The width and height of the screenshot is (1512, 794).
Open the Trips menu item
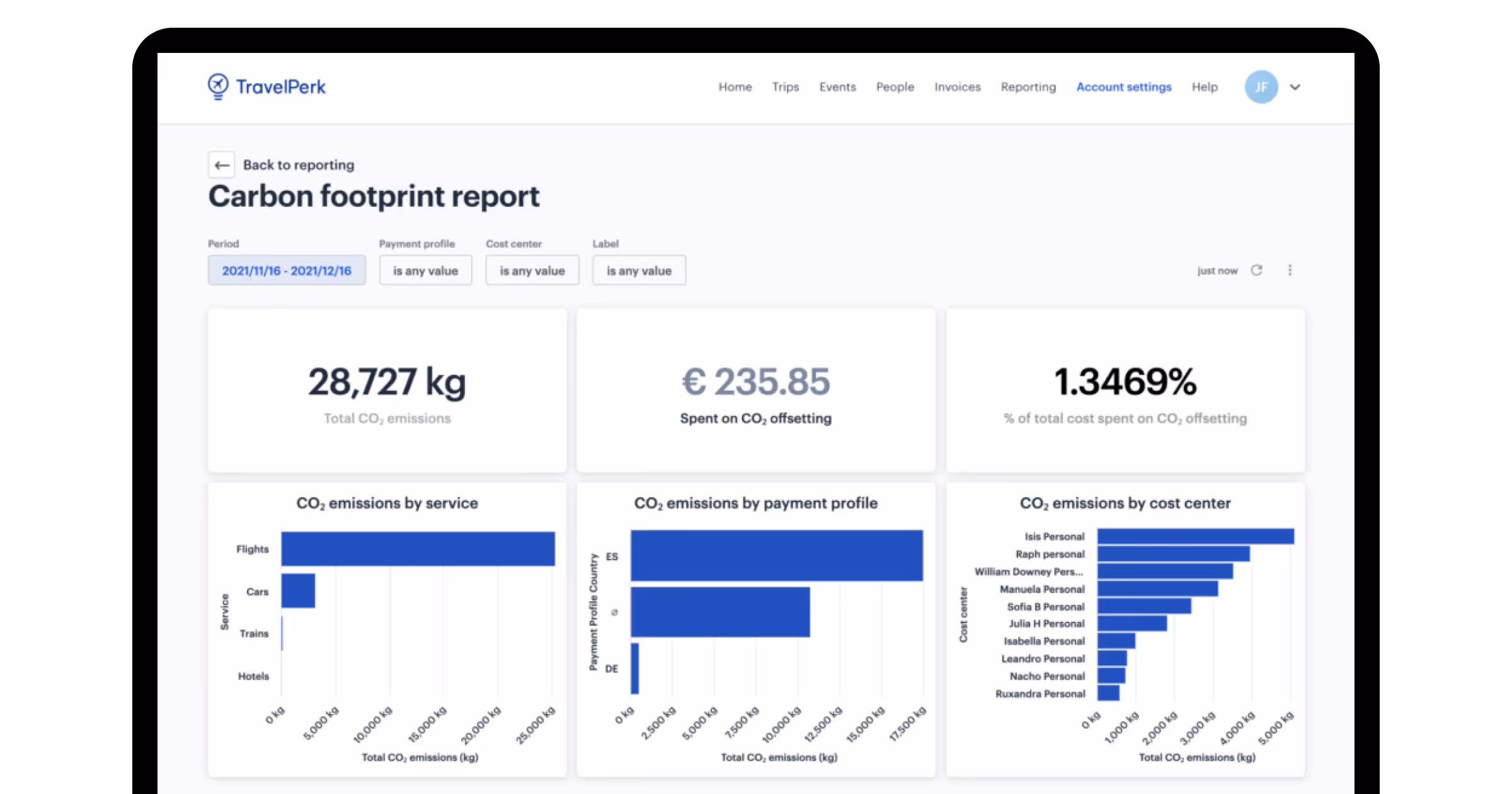[x=785, y=87]
